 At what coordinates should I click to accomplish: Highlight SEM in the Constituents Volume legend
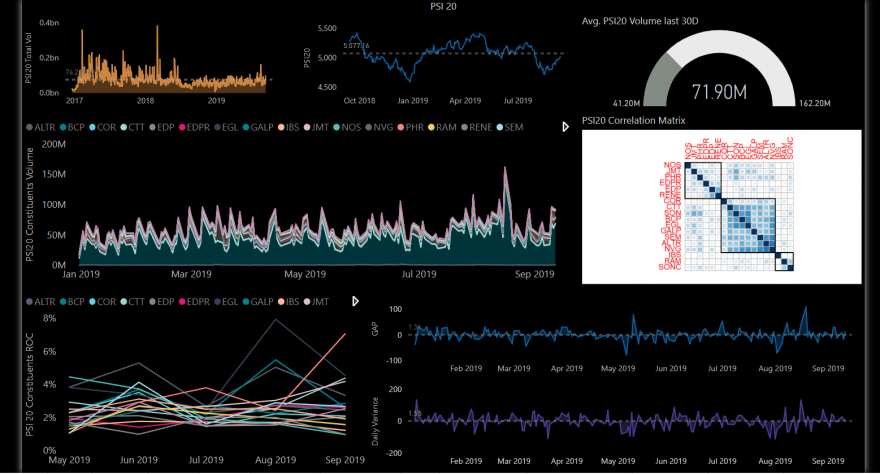(510, 127)
